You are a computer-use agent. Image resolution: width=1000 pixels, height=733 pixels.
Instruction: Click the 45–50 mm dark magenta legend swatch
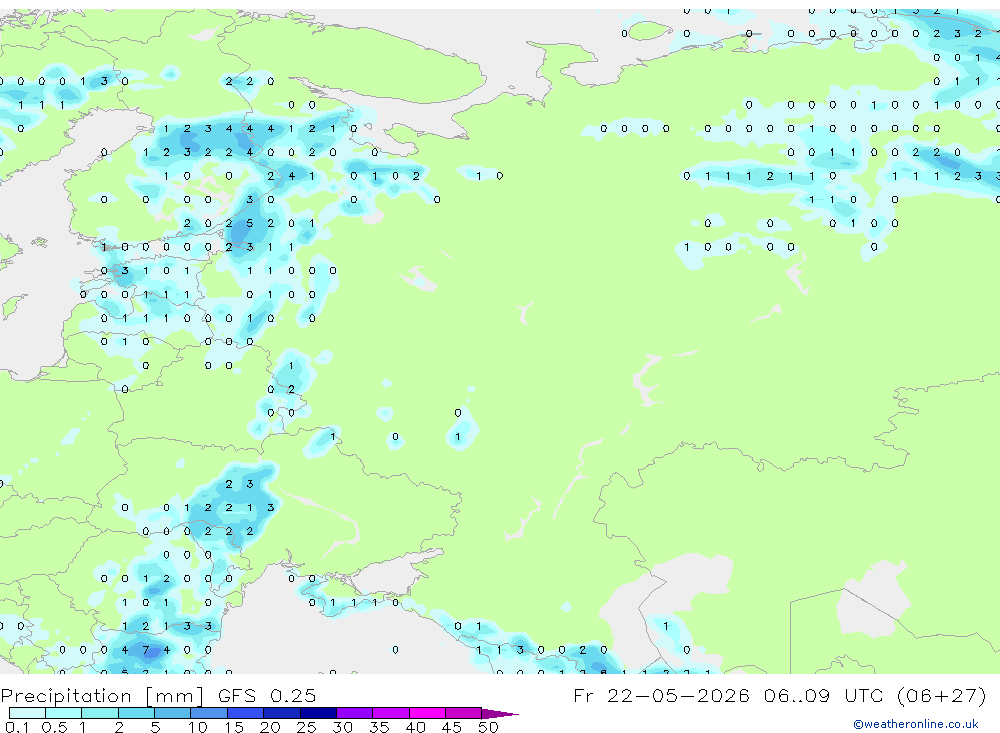click(x=464, y=713)
